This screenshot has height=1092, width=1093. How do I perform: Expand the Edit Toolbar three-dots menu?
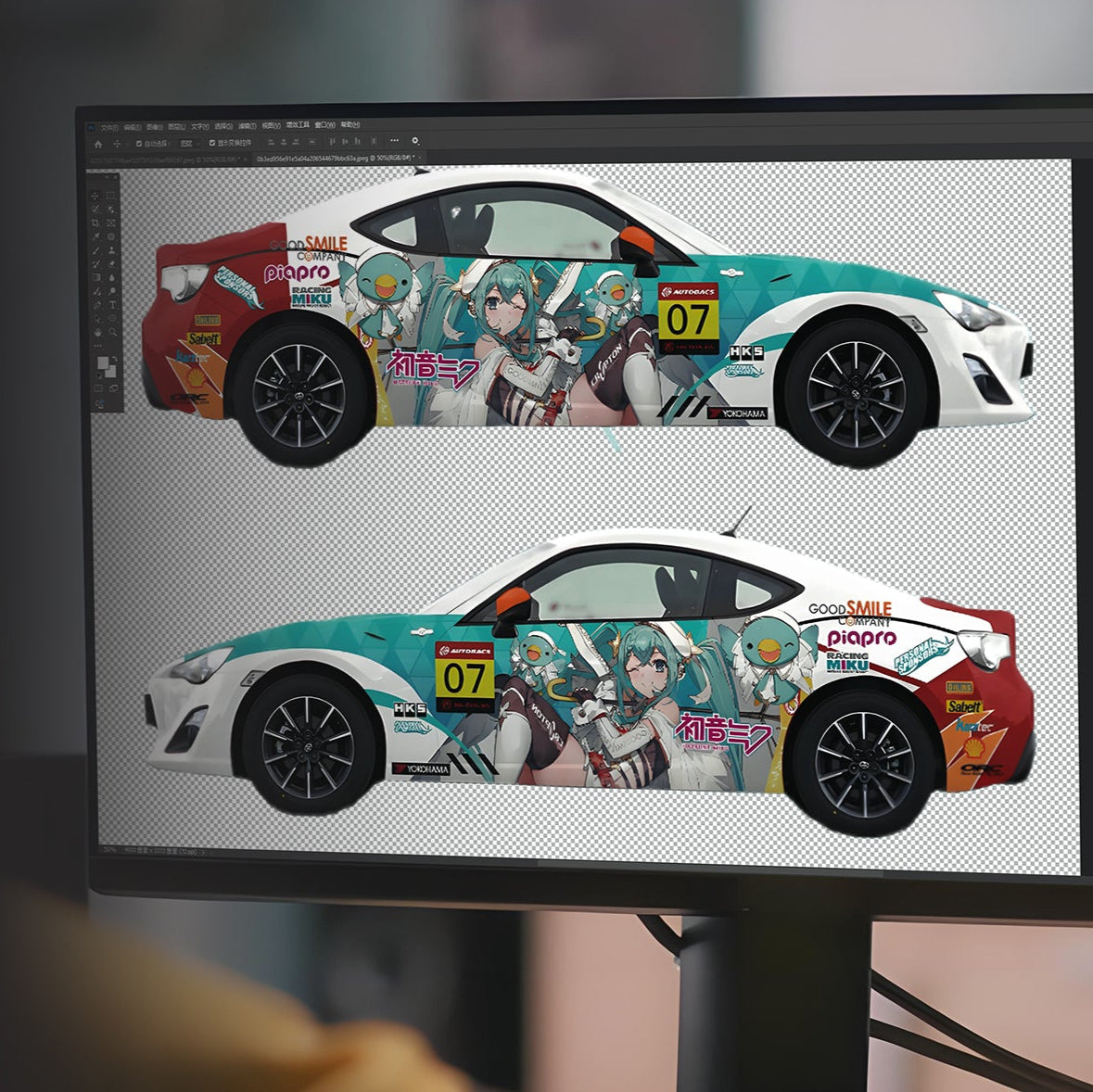pos(98,345)
